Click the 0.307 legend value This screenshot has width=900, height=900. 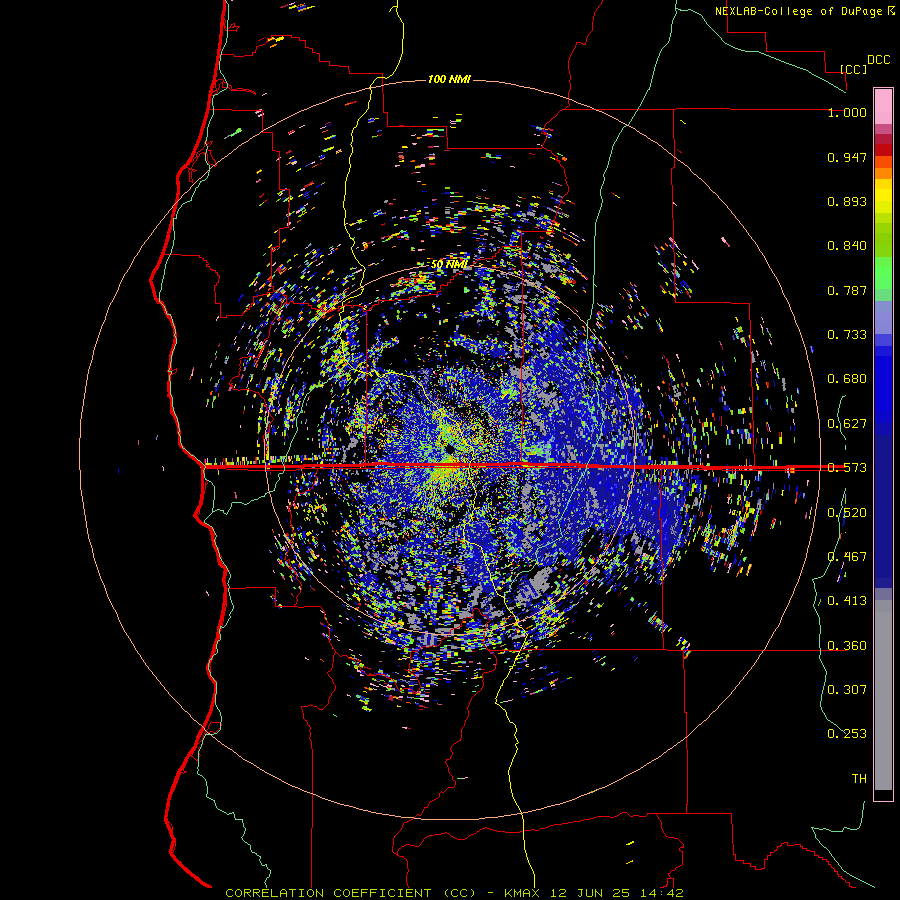tap(847, 690)
